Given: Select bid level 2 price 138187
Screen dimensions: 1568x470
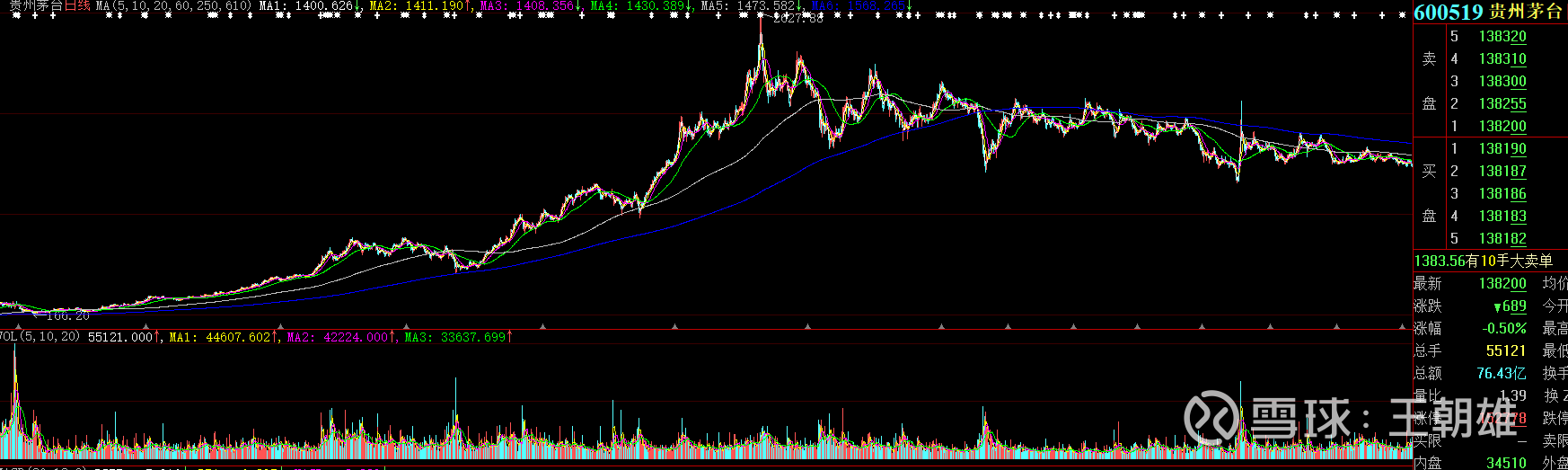Looking at the screenshot, I should (1502, 172).
